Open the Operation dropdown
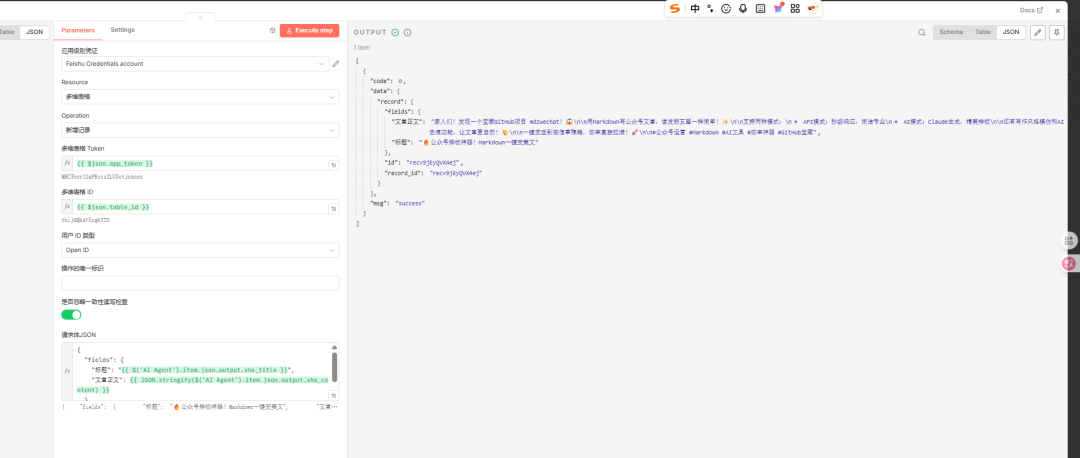 199,130
